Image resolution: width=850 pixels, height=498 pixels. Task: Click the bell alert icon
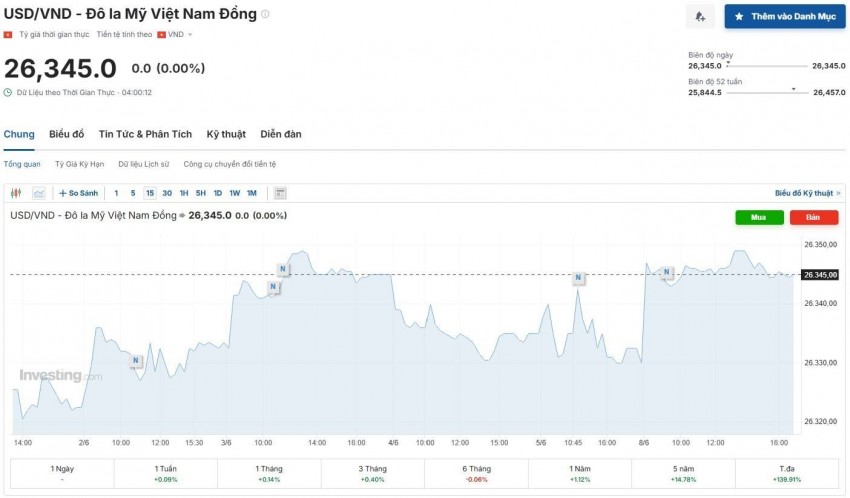click(700, 17)
